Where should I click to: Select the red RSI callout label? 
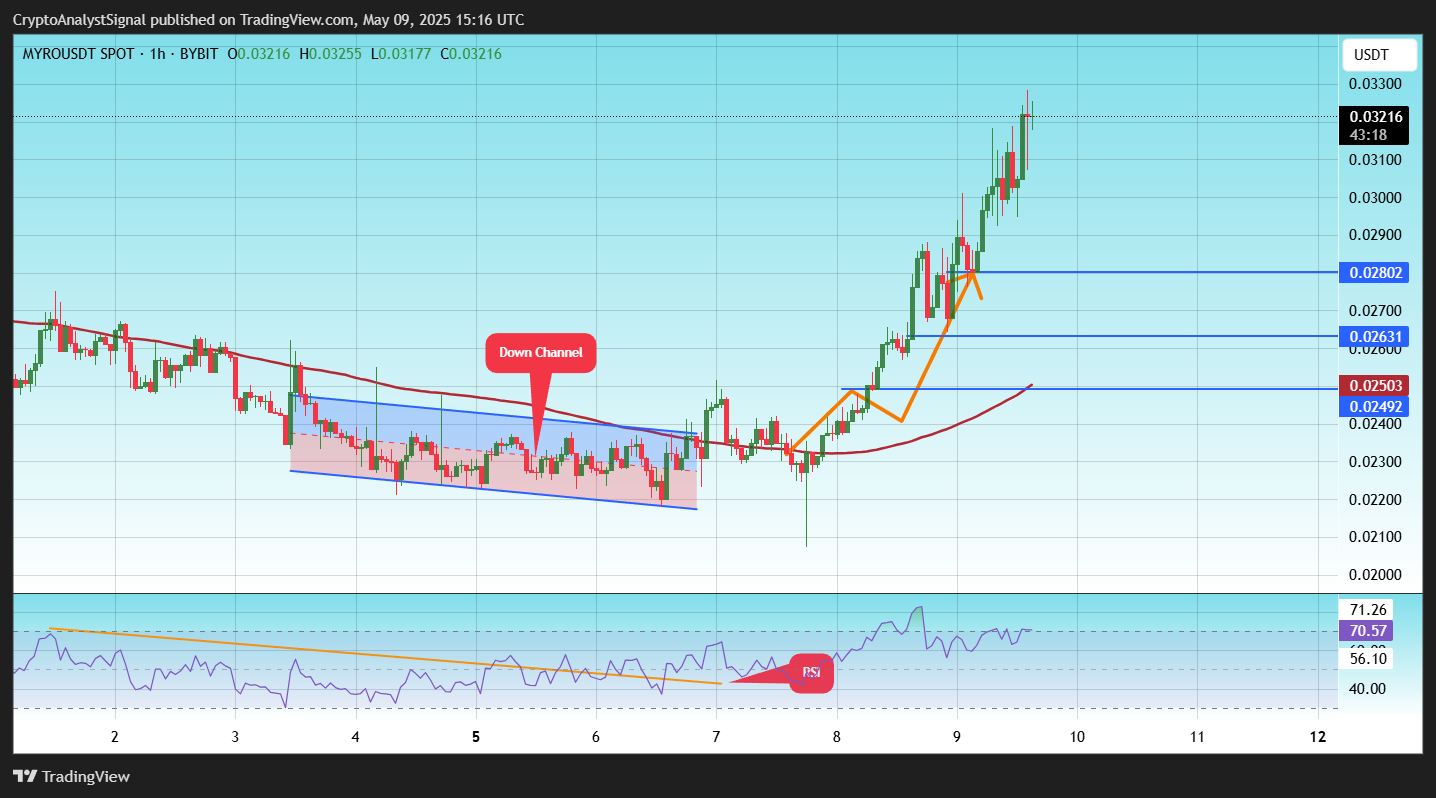point(811,673)
